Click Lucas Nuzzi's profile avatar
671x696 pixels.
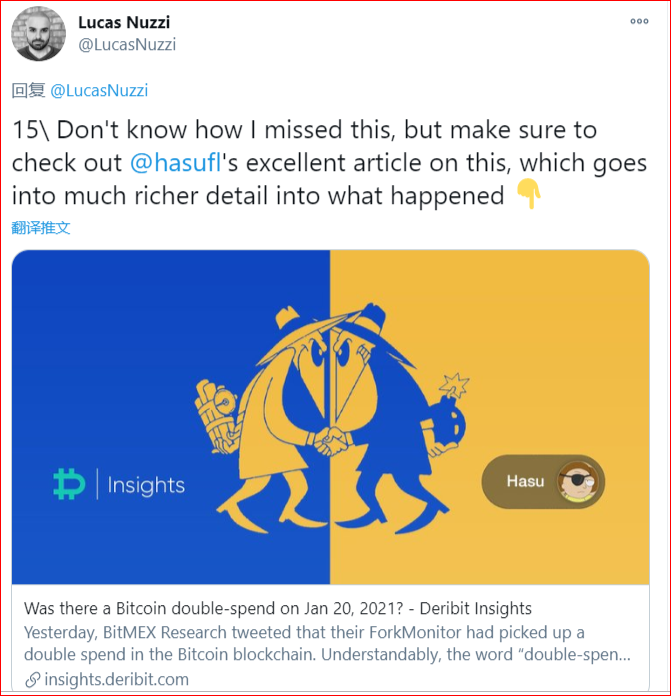click(x=38, y=35)
